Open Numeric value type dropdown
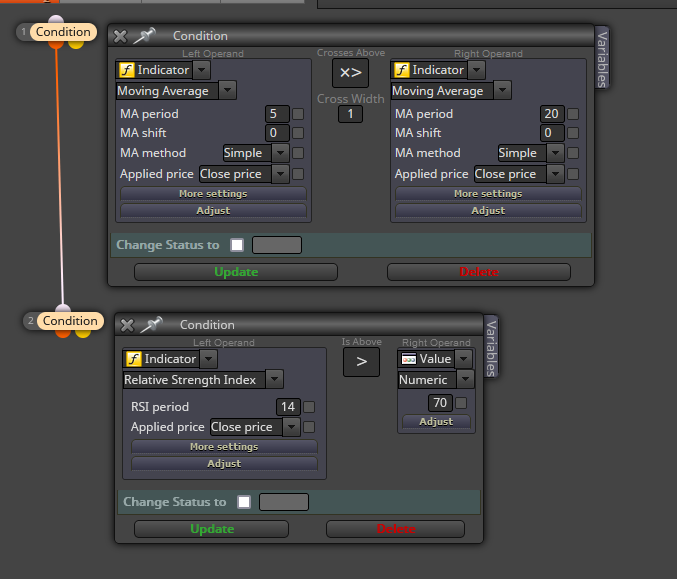Screen dimensions: 677x579 click(465, 380)
